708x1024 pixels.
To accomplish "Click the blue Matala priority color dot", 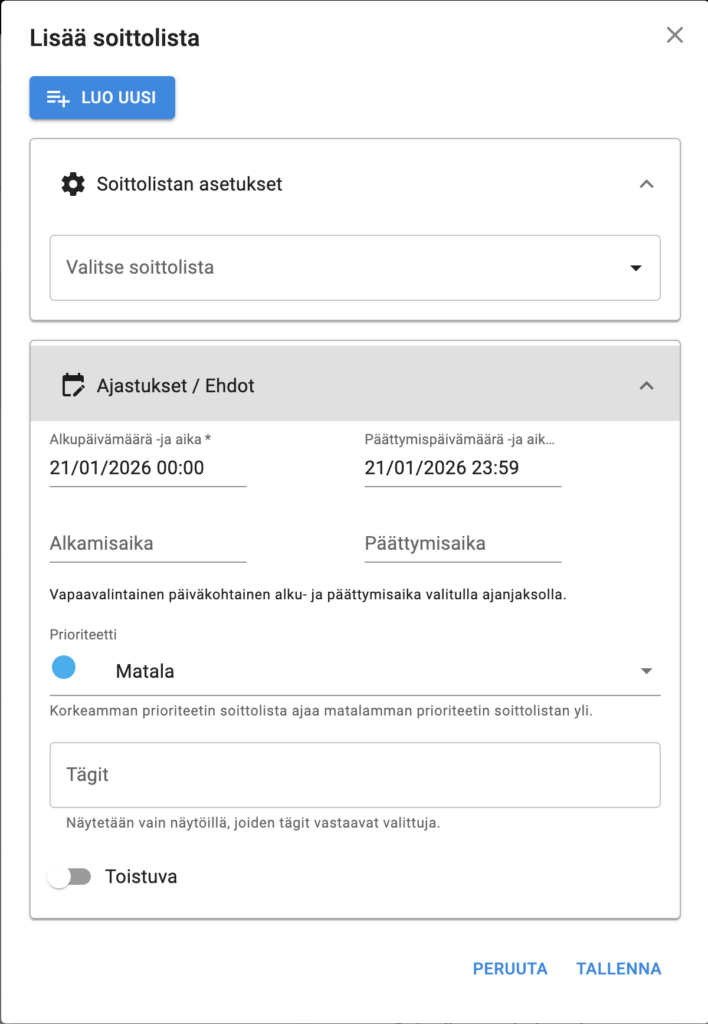I will [x=63, y=668].
